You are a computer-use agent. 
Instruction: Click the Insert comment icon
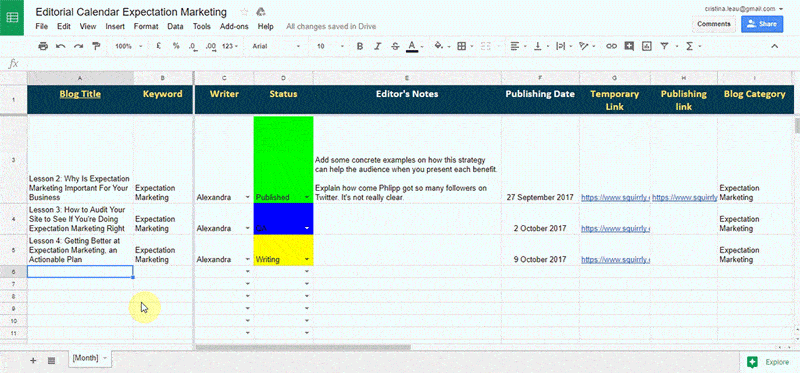(629, 46)
